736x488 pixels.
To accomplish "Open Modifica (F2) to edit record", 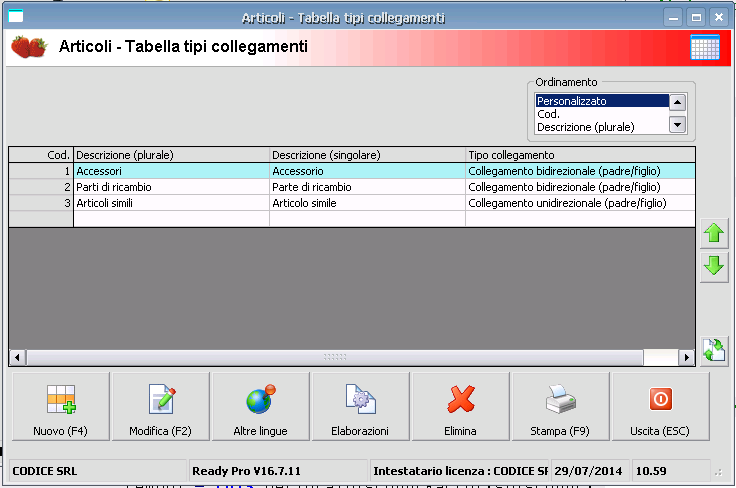I will coord(161,407).
